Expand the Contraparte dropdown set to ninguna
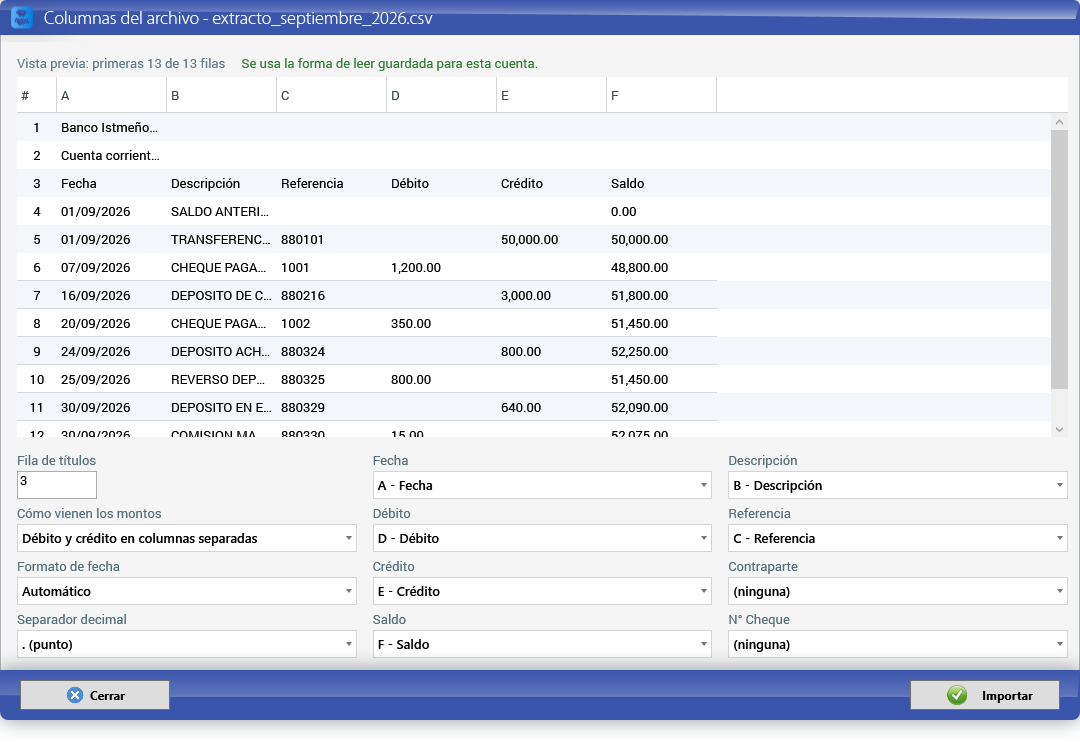 (897, 592)
